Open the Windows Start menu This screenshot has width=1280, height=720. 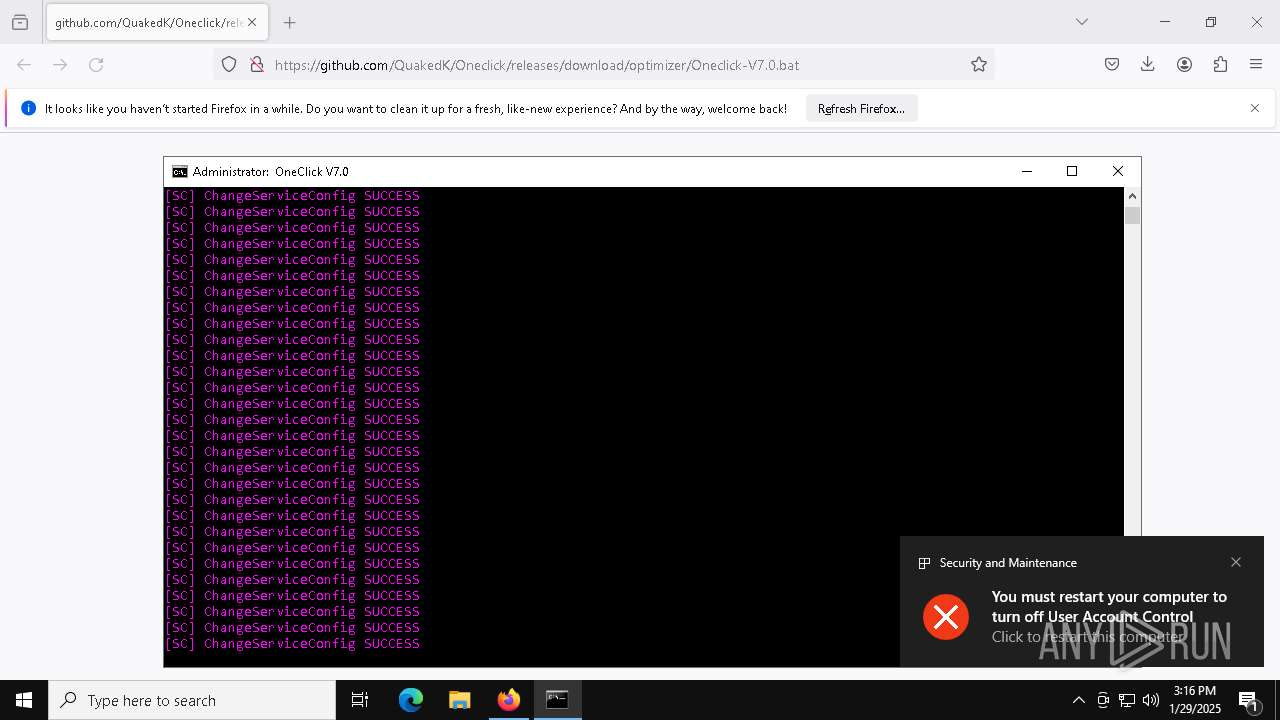(x=24, y=700)
